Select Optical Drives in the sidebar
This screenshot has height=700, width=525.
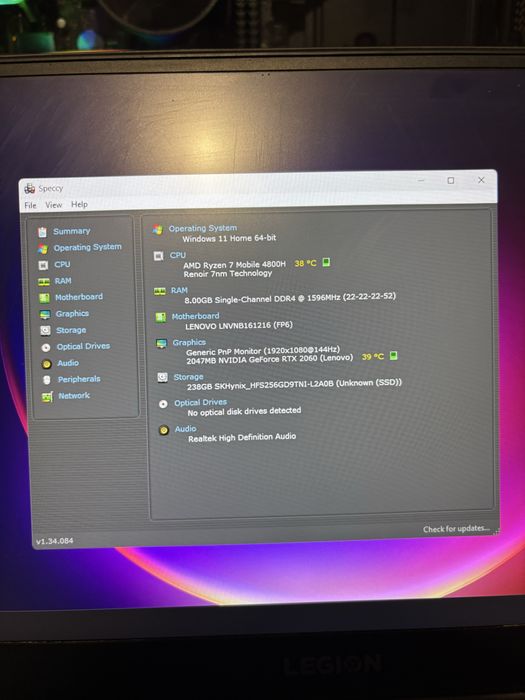click(x=83, y=346)
